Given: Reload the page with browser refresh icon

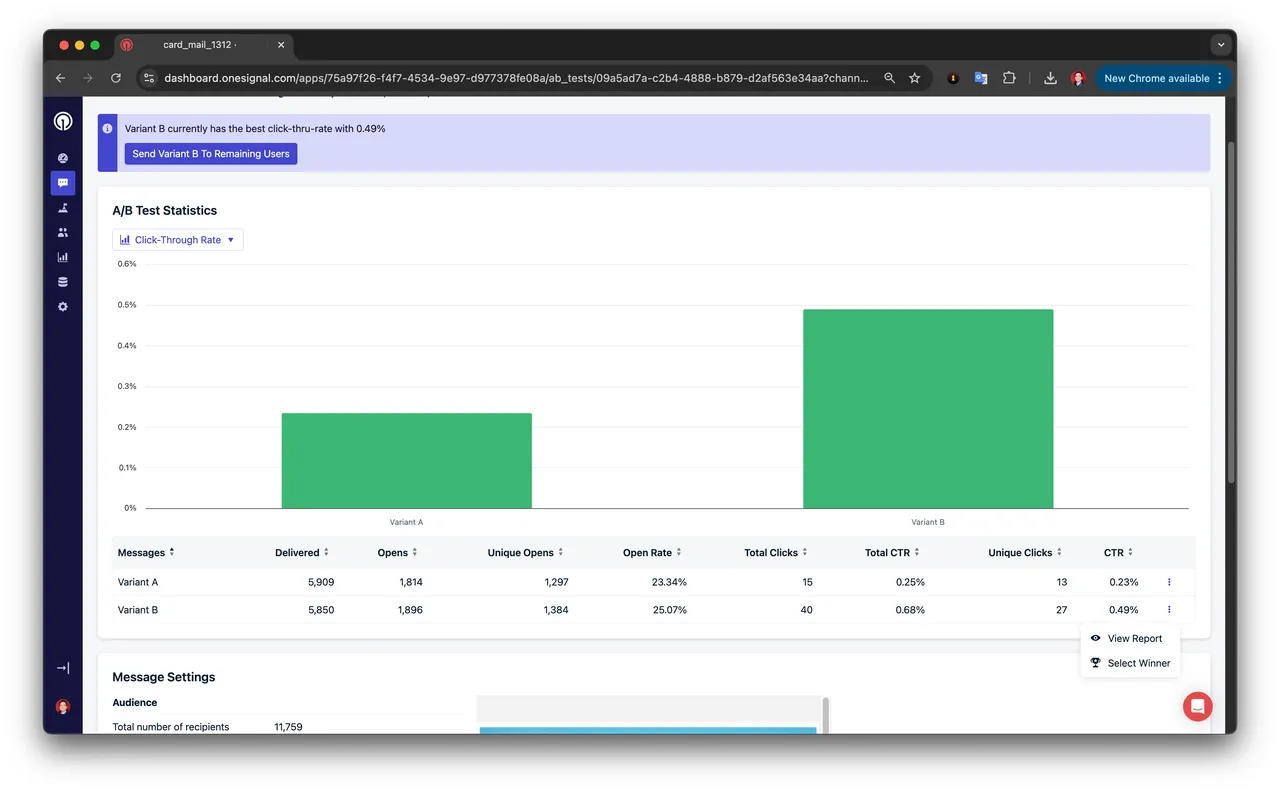Looking at the screenshot, I should (x=116, y=78).
